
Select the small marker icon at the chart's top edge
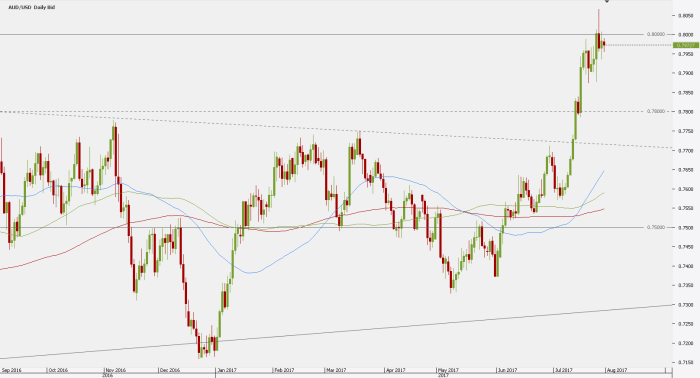(x=607, y=1)
